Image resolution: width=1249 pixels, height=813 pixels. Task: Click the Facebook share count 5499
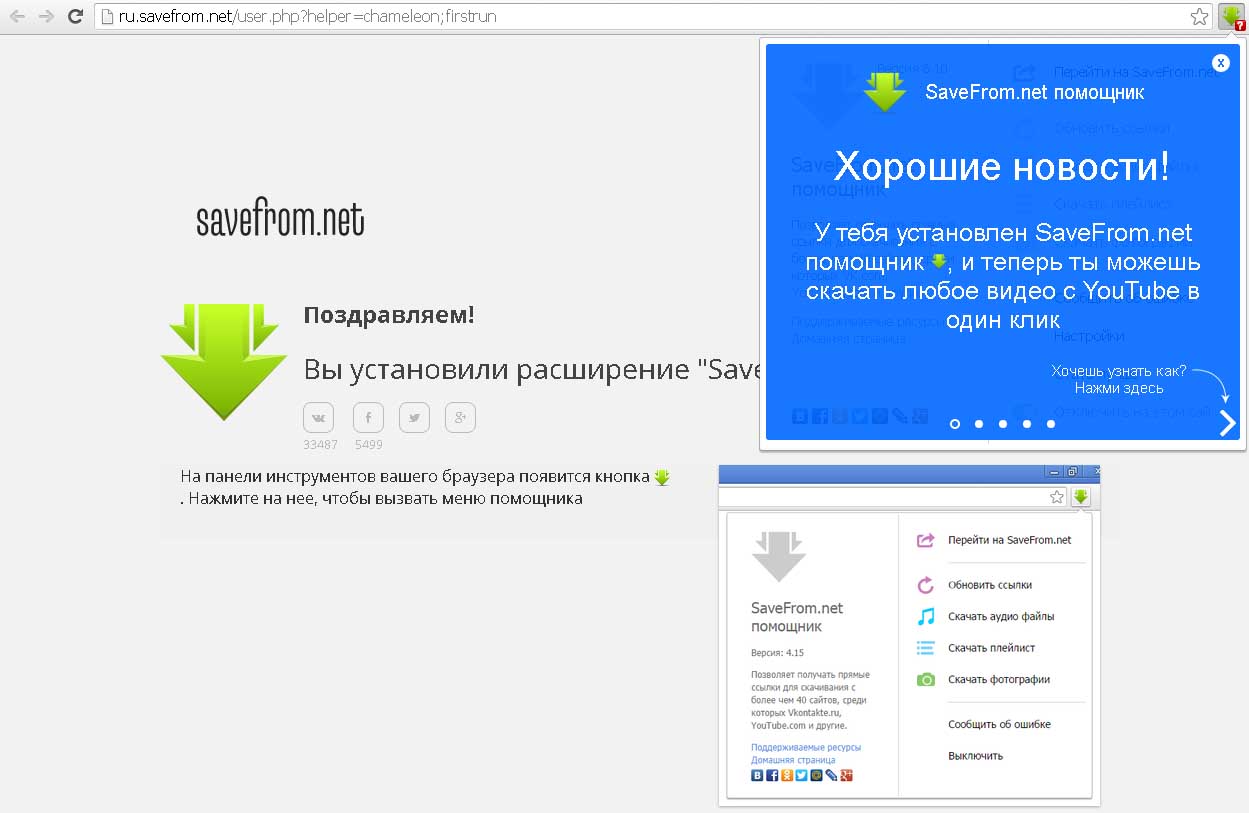pos(369,445)
